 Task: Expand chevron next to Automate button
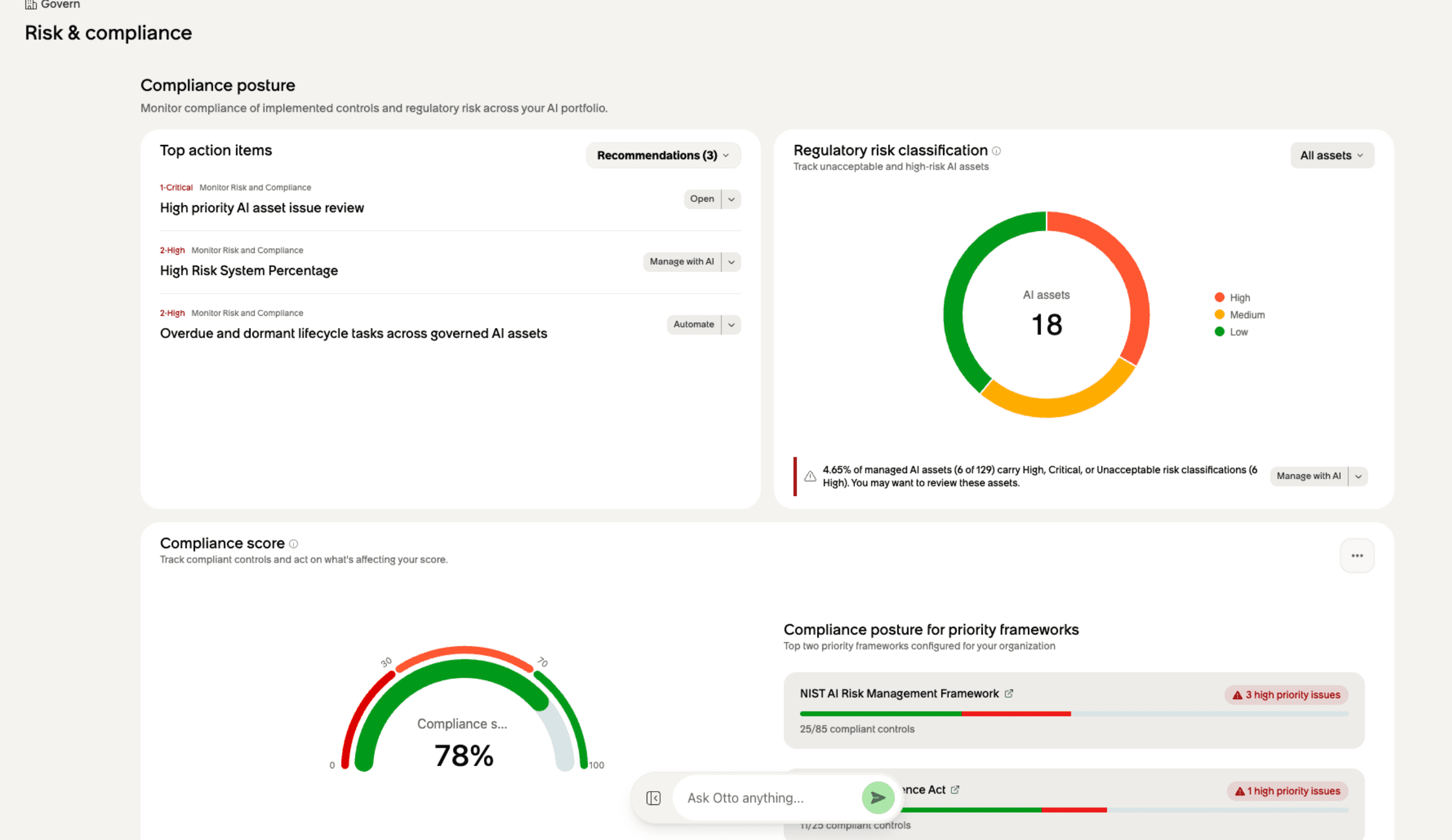click(x=731, y=325)
